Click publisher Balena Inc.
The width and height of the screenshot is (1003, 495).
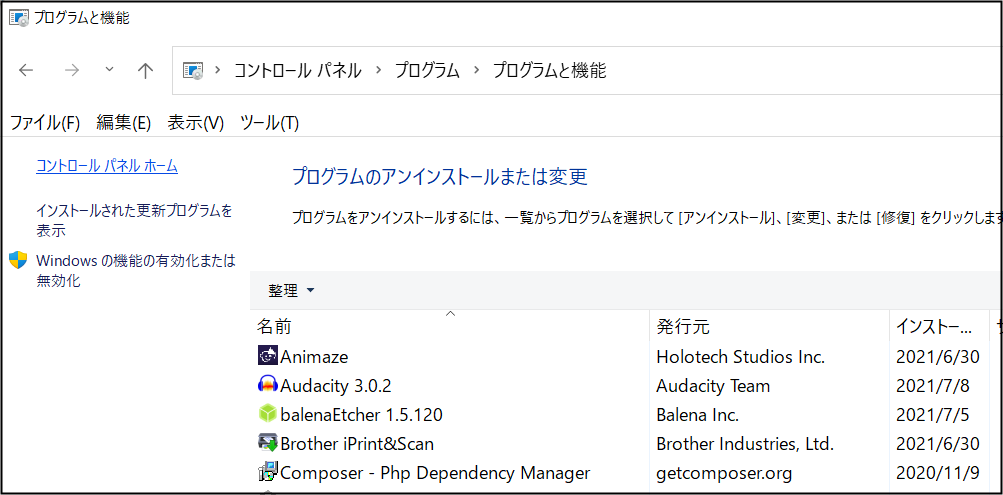point(698,415)
